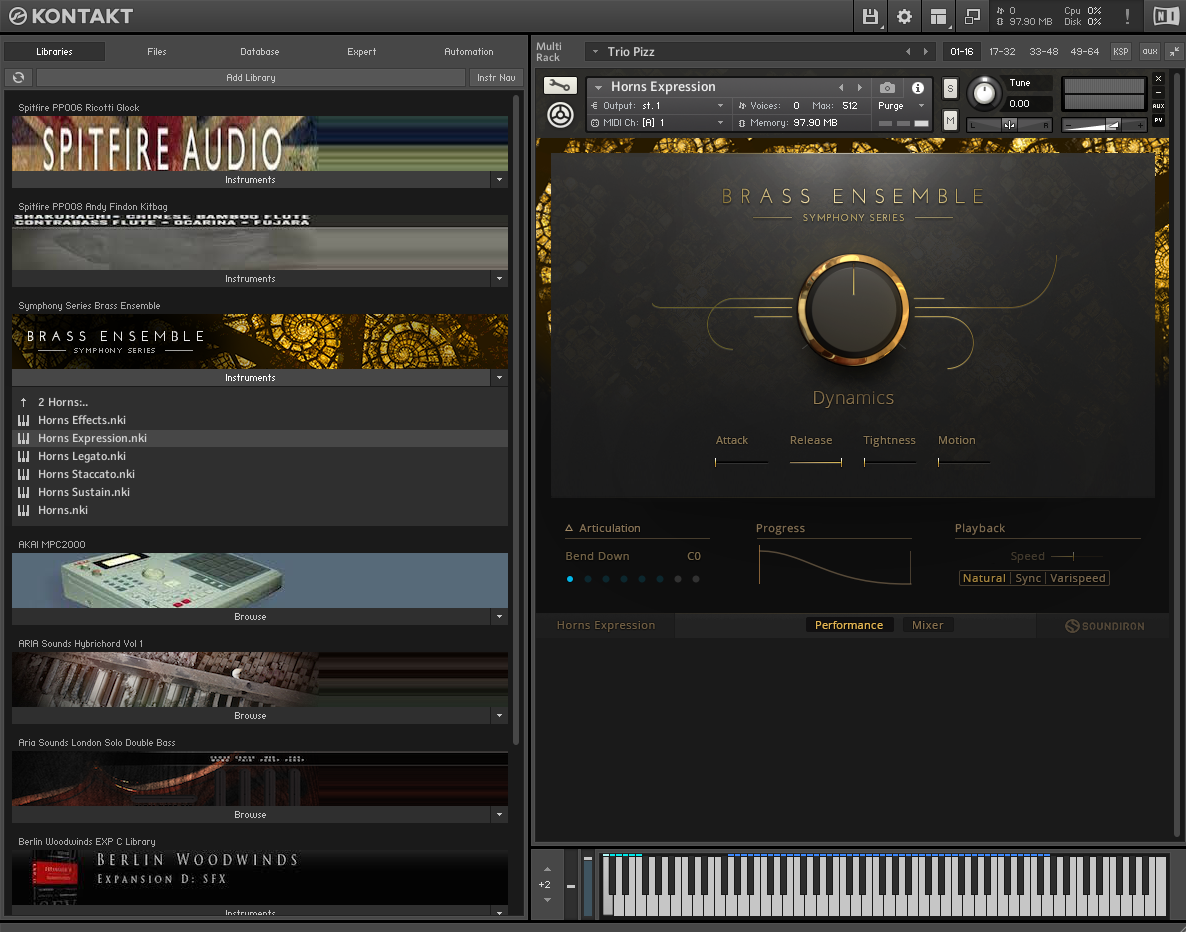Remove the Horns Expression instrument with X
This screenshot has width=1186, height=932.
point(1158,78)
